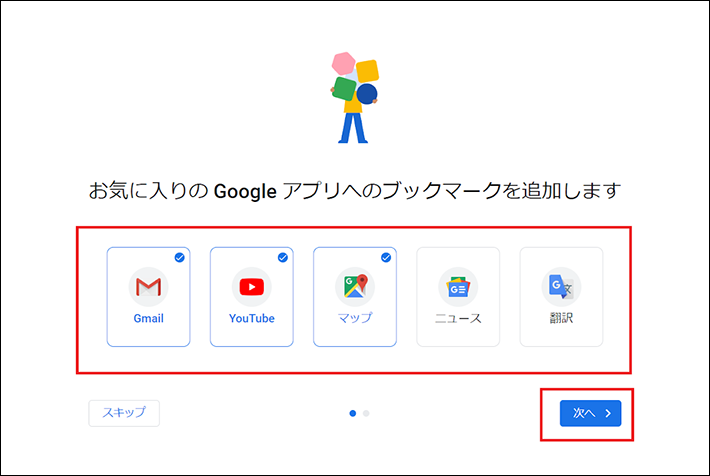Image resolution: width=710 pixels, height=476 pixels.
Task: Click the Gmail label text
Action: tap(149, 318)
